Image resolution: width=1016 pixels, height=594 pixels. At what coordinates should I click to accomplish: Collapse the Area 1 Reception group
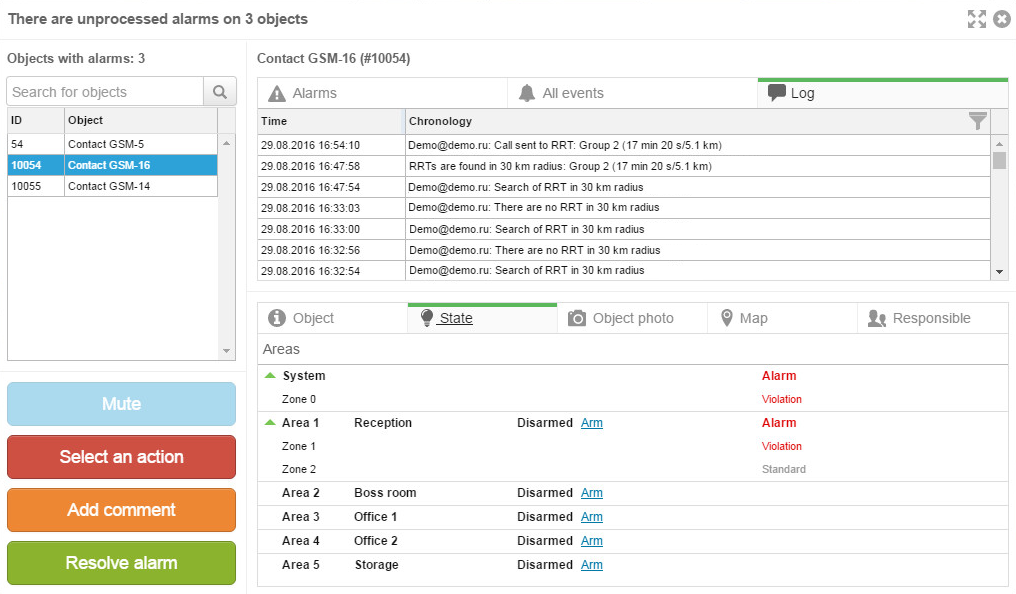pyautogui.click(x=270, y=422)
